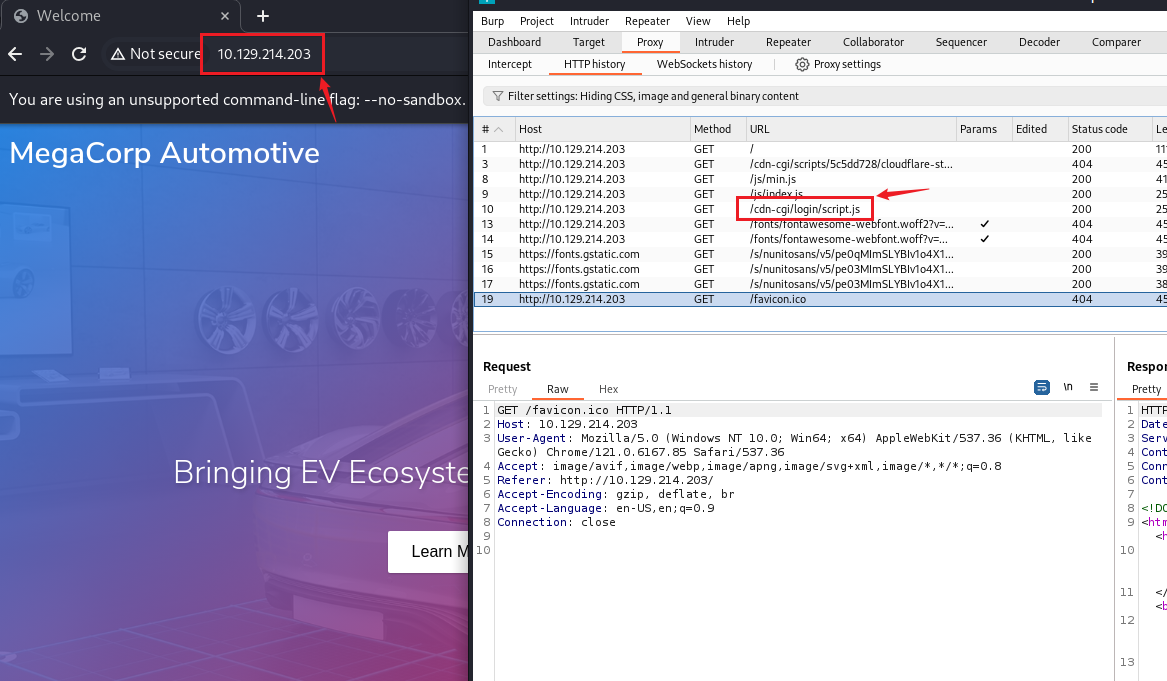
Task: Sort by the Host column header
Action: 602,130
